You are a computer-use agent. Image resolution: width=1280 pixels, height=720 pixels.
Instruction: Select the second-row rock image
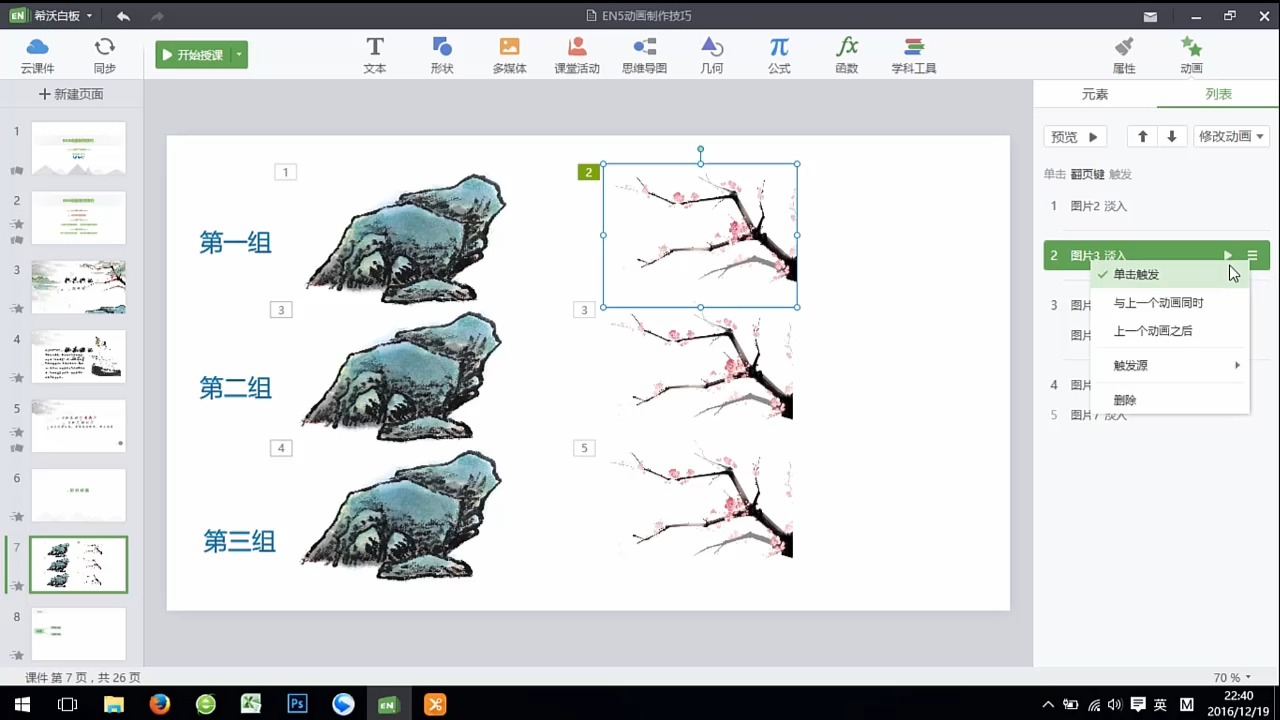click(403, 376)
